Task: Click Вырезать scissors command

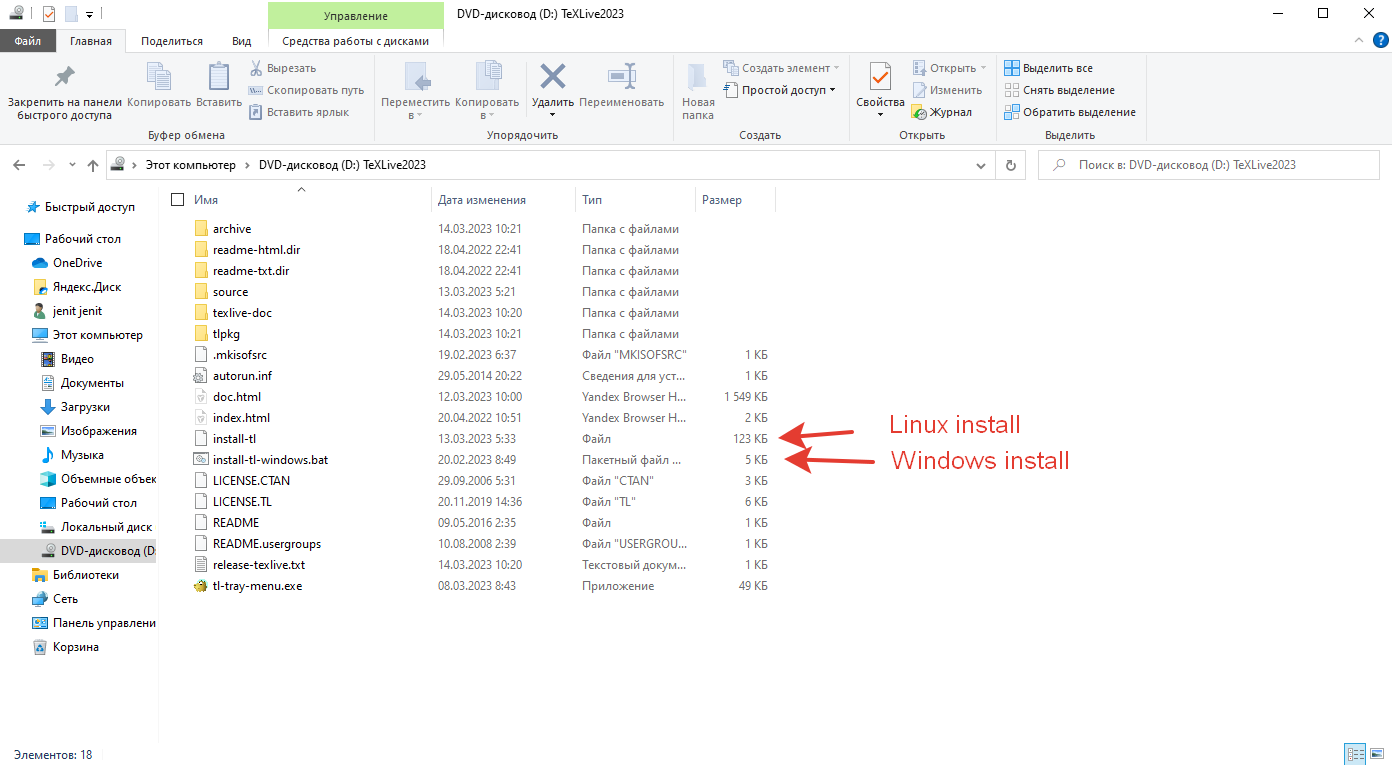Action: click(282, 68)
